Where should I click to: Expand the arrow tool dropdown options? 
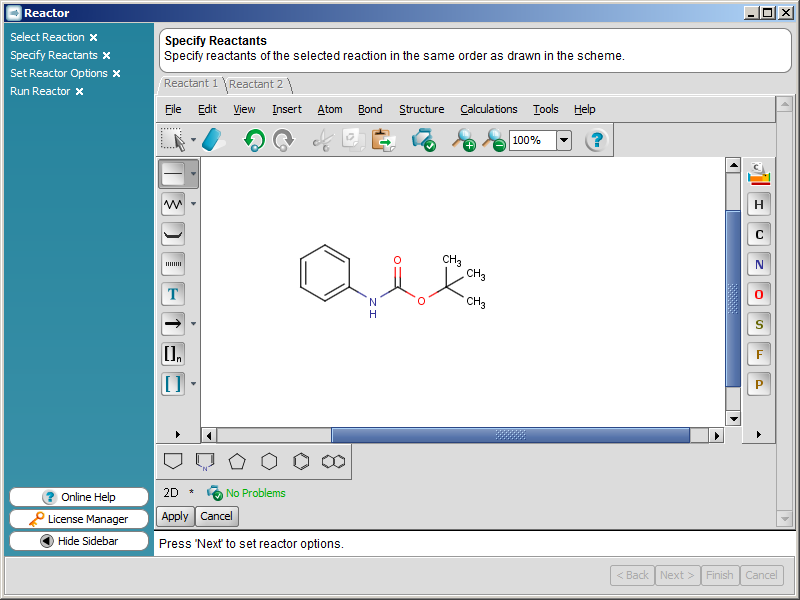[x=193, y=324]
